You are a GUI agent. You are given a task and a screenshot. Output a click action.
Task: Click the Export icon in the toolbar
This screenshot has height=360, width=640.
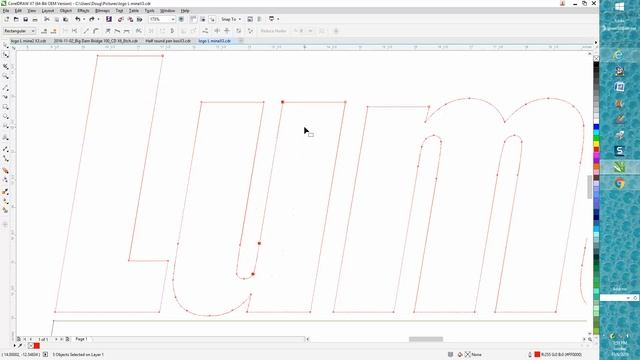coord(130,19)
